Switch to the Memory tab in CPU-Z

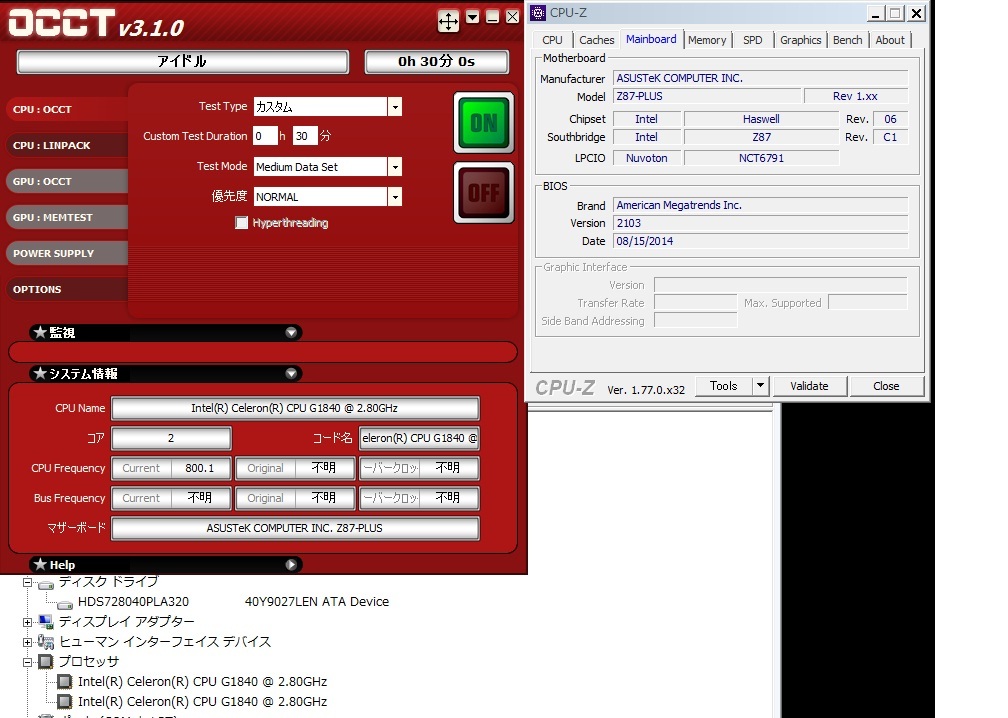[707, 40]
